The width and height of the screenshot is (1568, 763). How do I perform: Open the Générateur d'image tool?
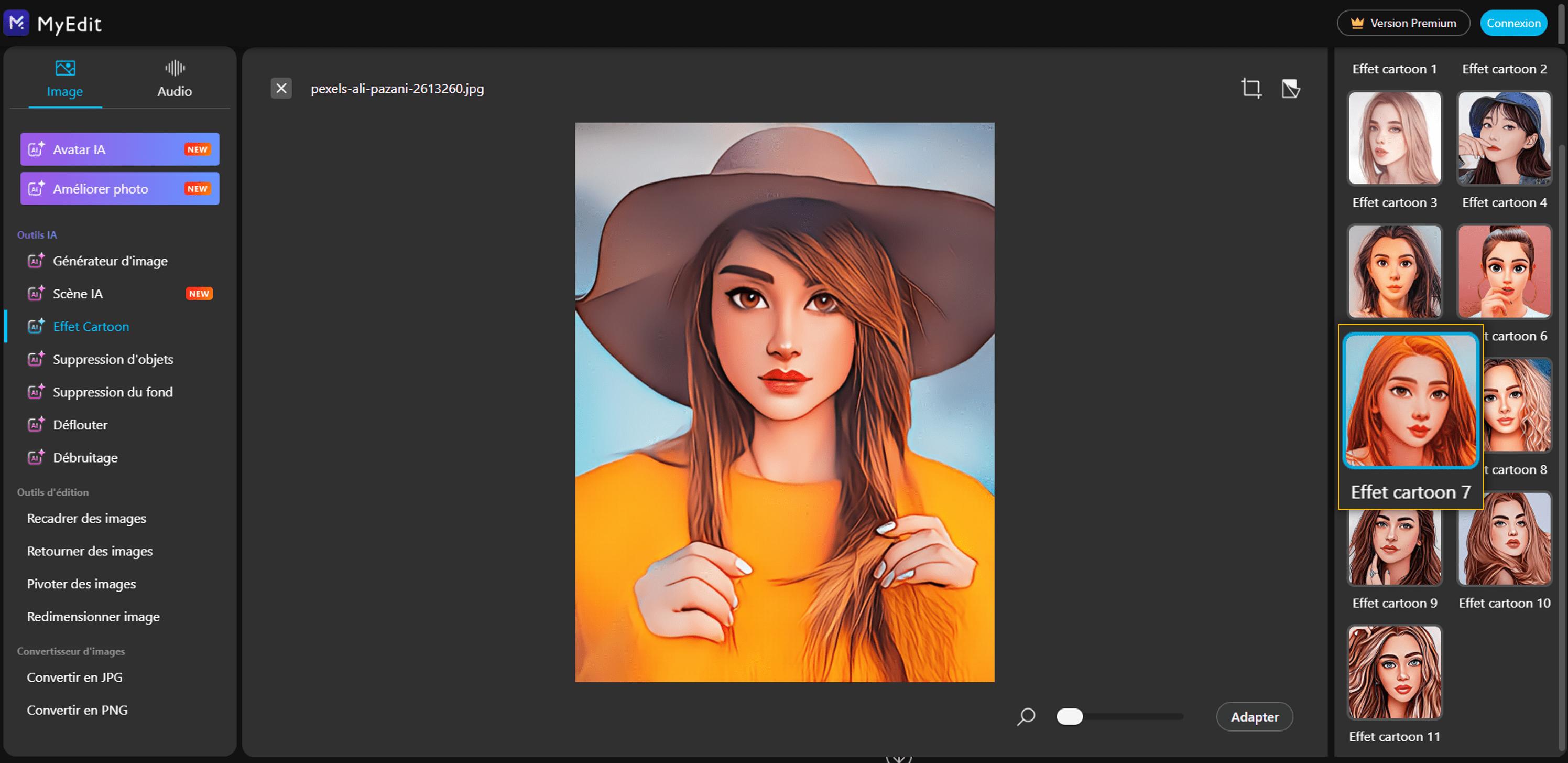point(110,261)
